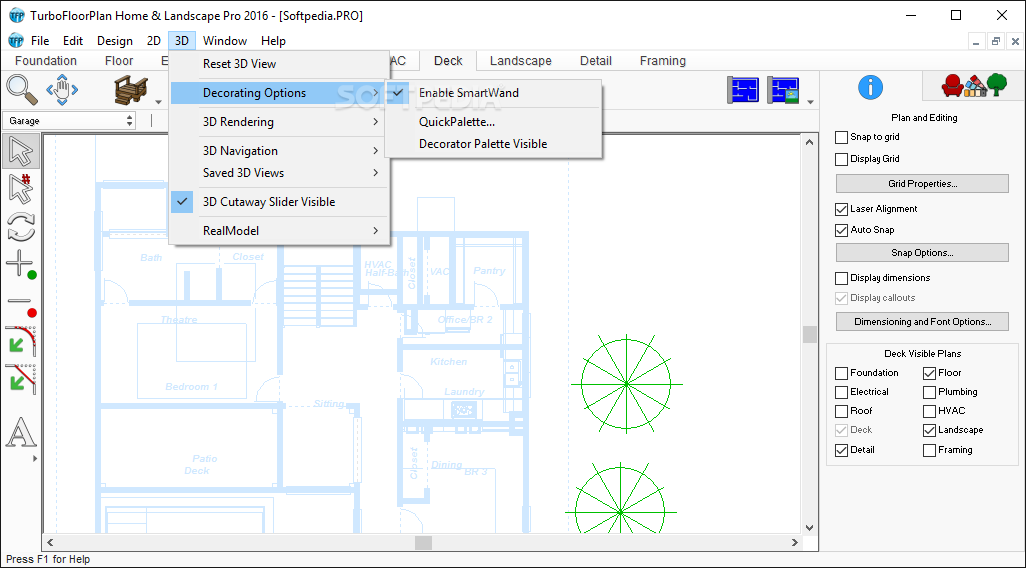Uncheck the Detail plan checkbox

(841, 450)
